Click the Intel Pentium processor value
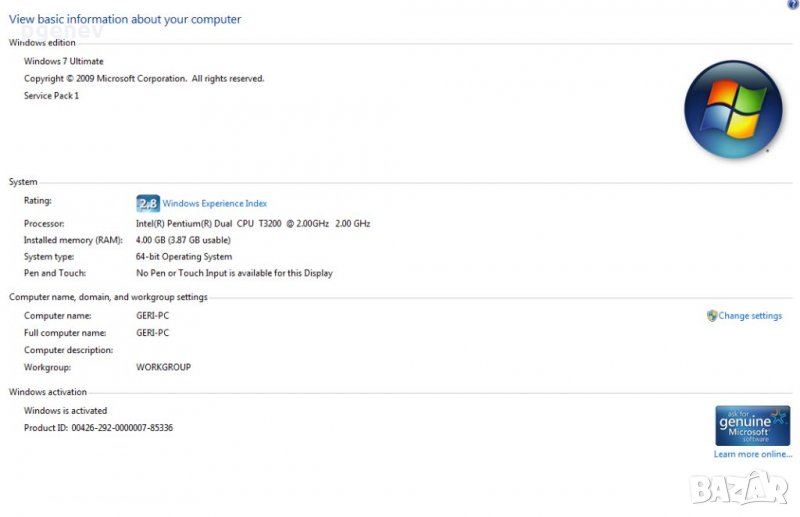 tap(252, 223)
